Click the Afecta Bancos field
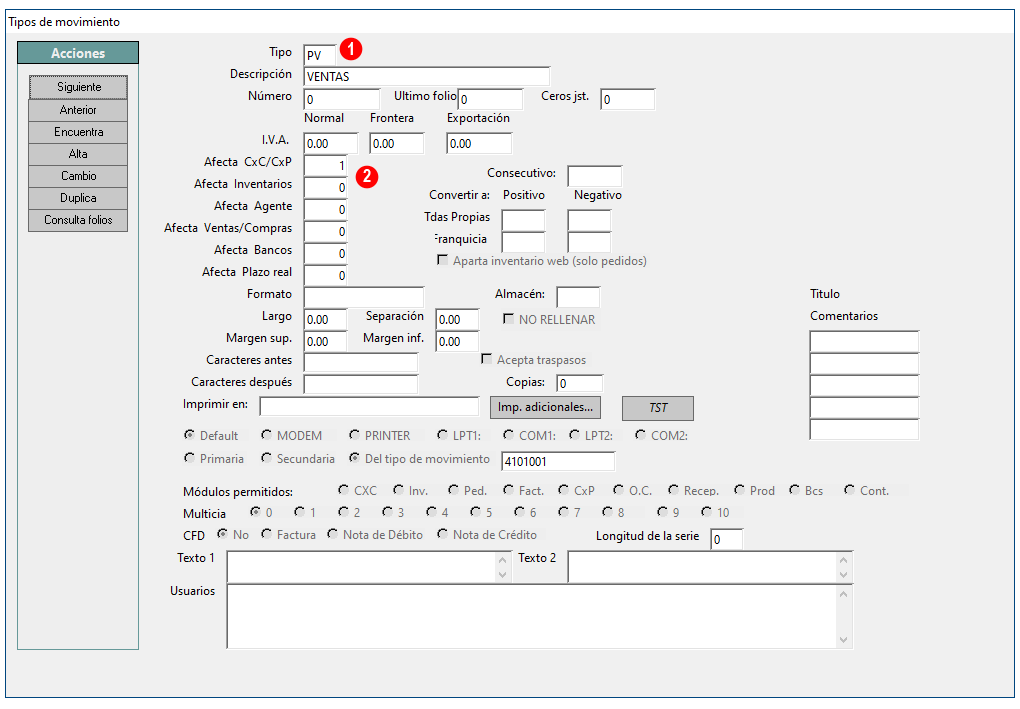This screenshot has width=1020, height=709. pos(325,254)
